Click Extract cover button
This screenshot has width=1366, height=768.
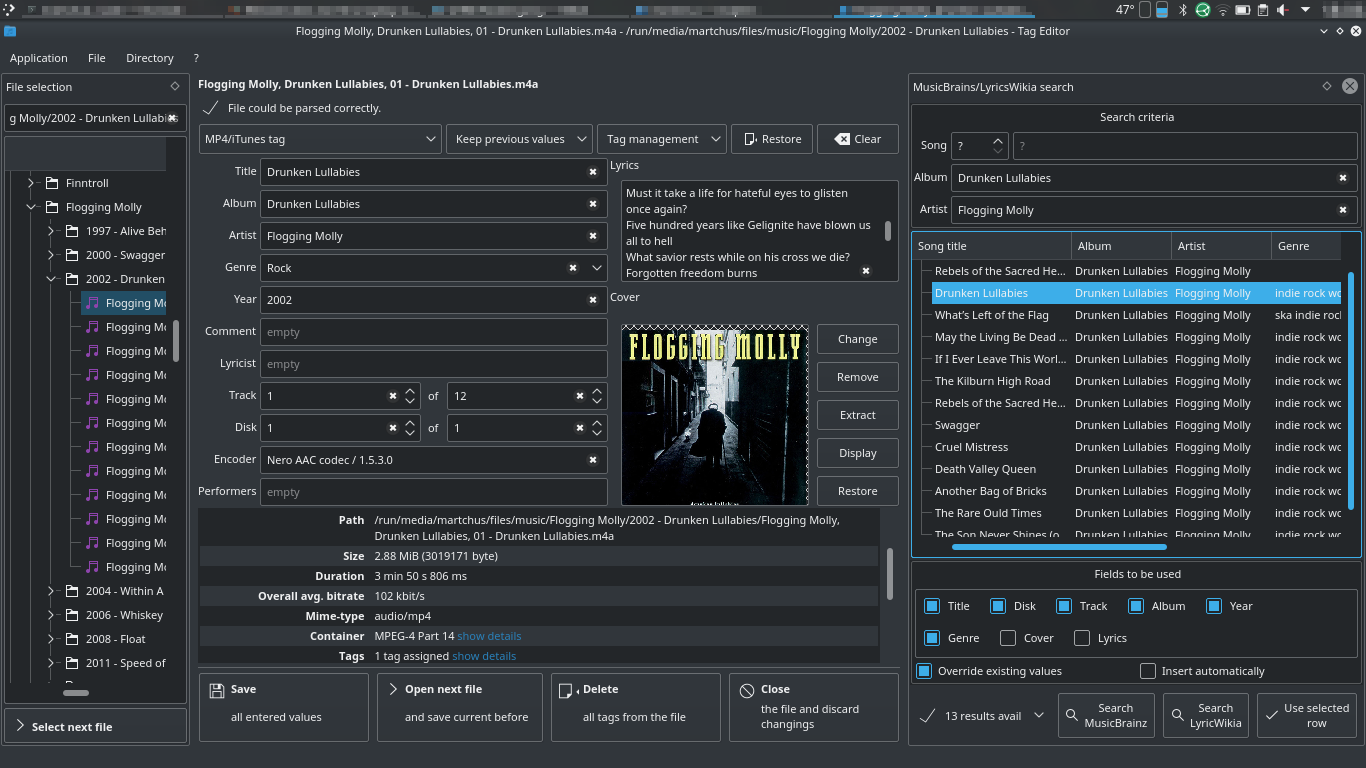[x=857, y=415]
